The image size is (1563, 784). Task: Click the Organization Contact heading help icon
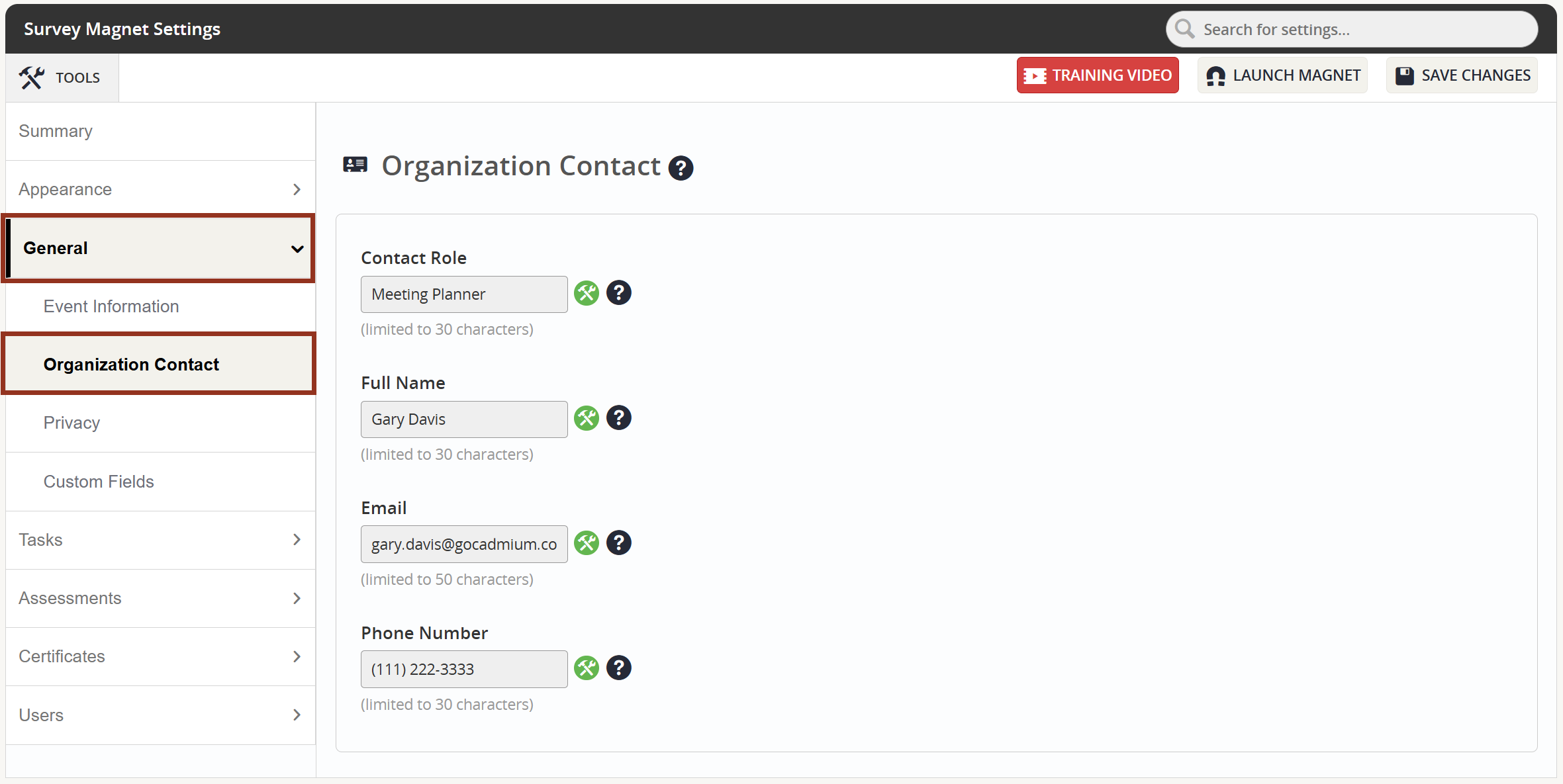click(681, 168)
